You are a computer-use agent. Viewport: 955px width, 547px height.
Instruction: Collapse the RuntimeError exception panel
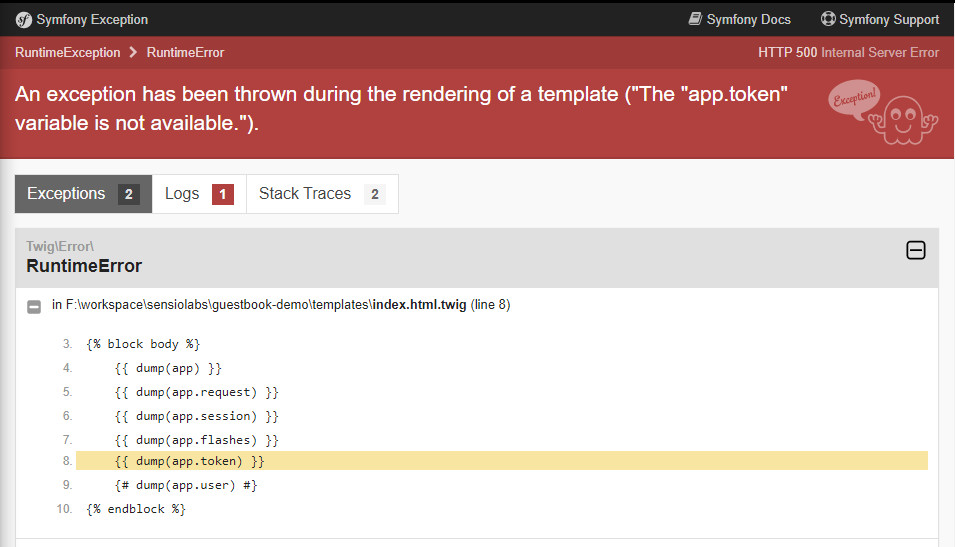coord(915,250)
